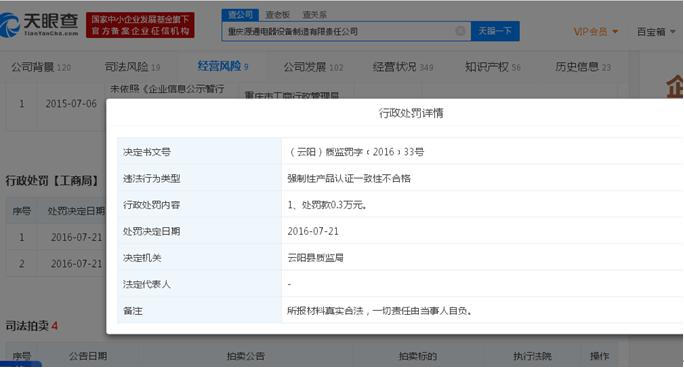Click the 云阳县质监局 authority value

315,258
